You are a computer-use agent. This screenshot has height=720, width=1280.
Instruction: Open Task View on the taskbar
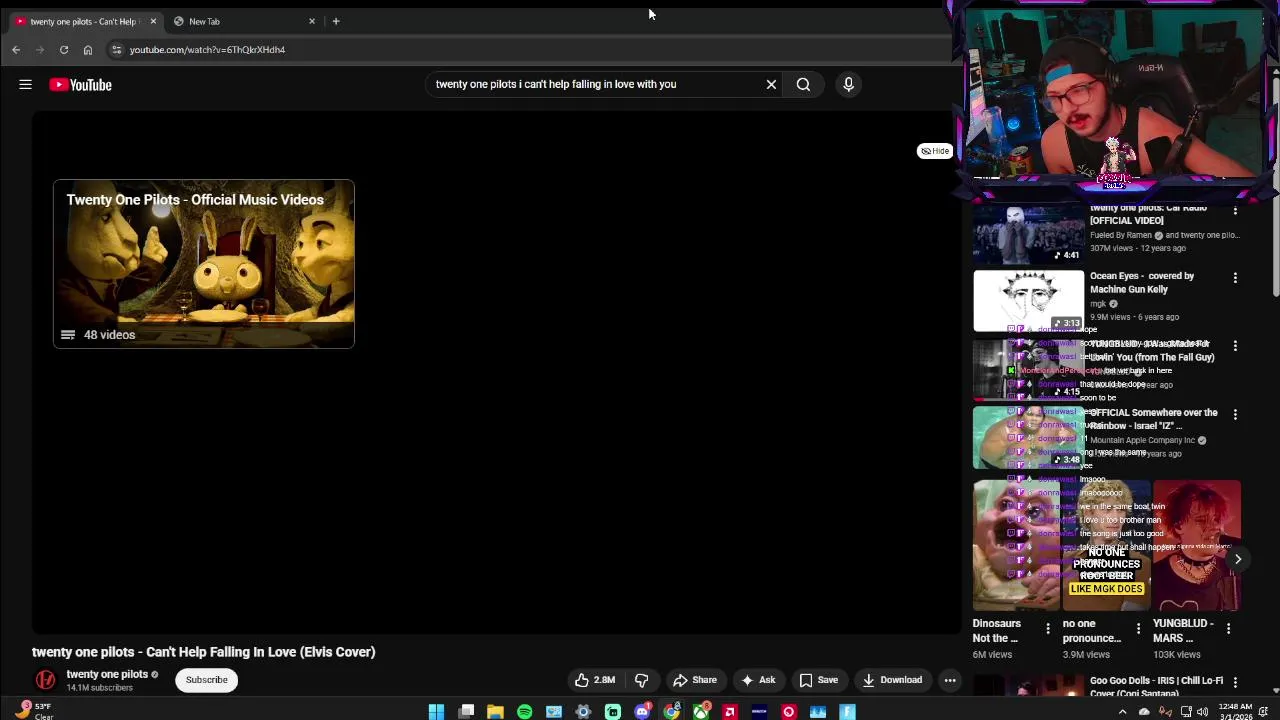point(466,712)
